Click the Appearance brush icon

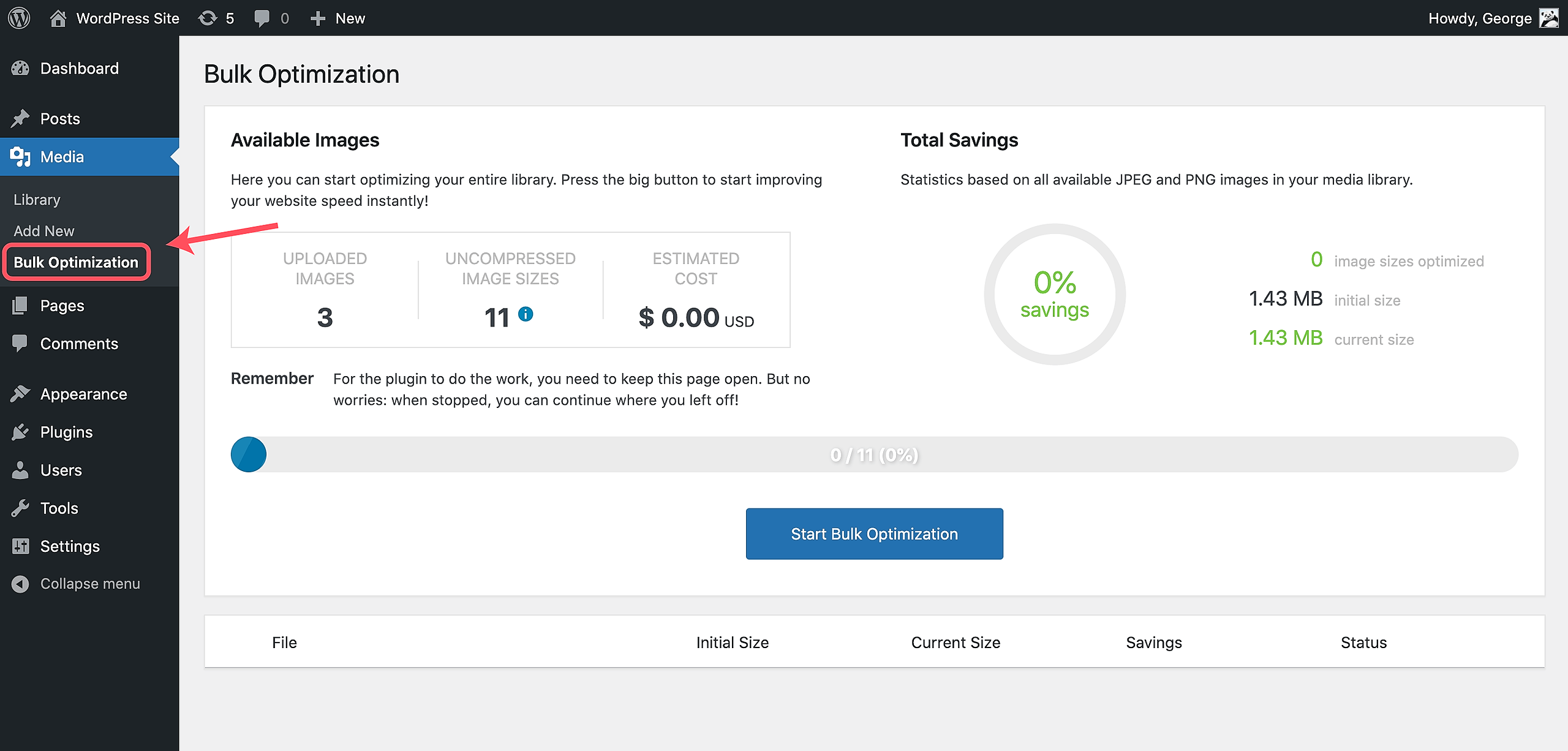point(20,394)
